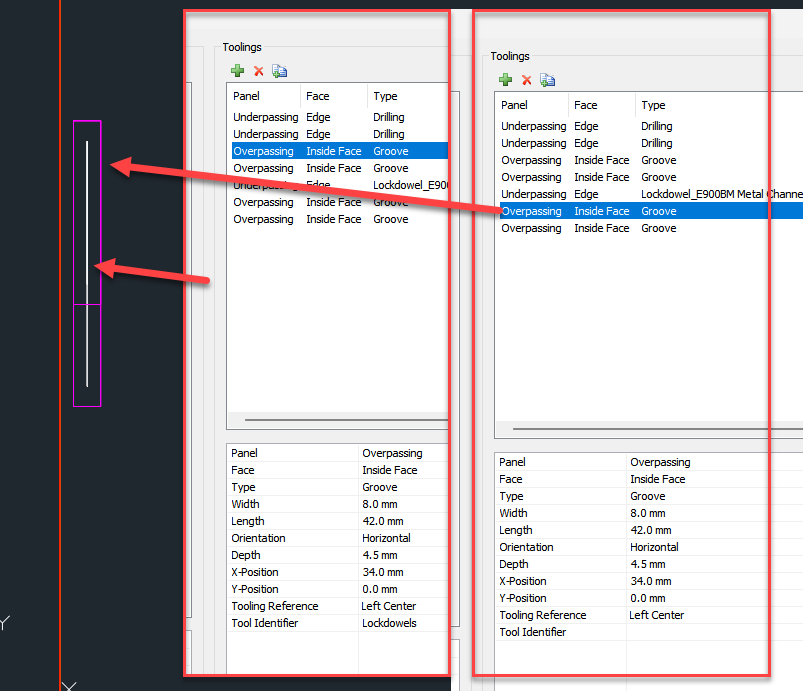Viewport: 803px width, 691px height.
Task: Click horizontal scrollbar under left toolings list
Action: (x=346, y=420)
